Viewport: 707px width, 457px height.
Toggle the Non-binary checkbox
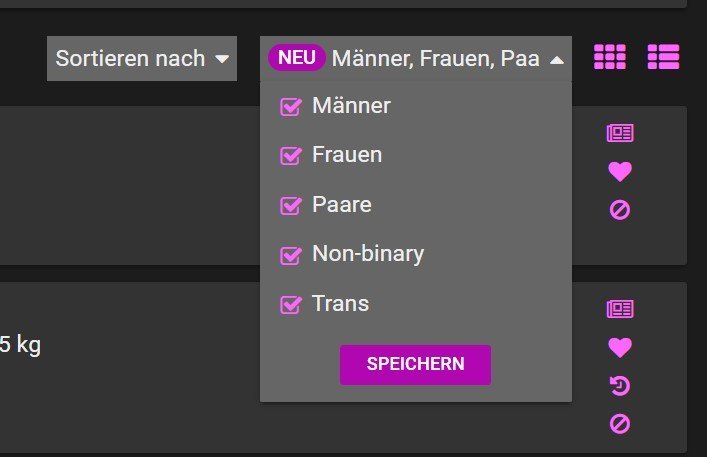(x=291, y=255)
